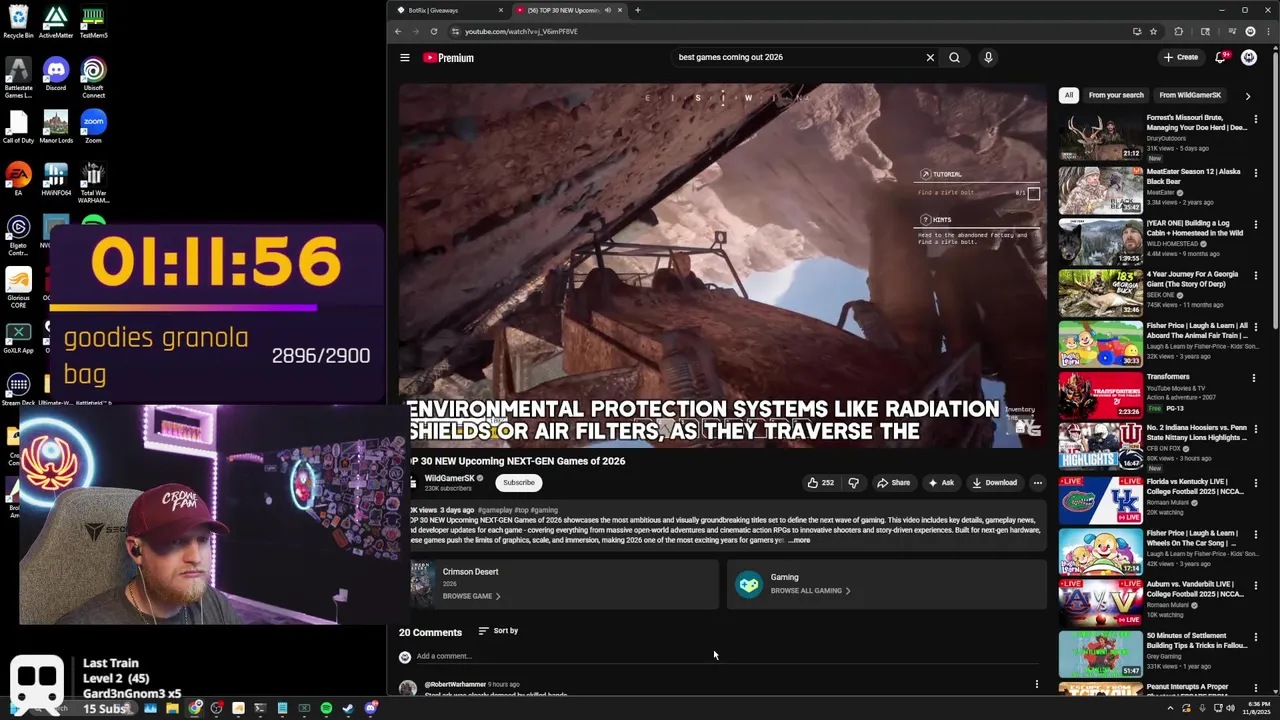Open Chrome three-dot menu
Screen dimensions: 1280x720
[1268, 31]
